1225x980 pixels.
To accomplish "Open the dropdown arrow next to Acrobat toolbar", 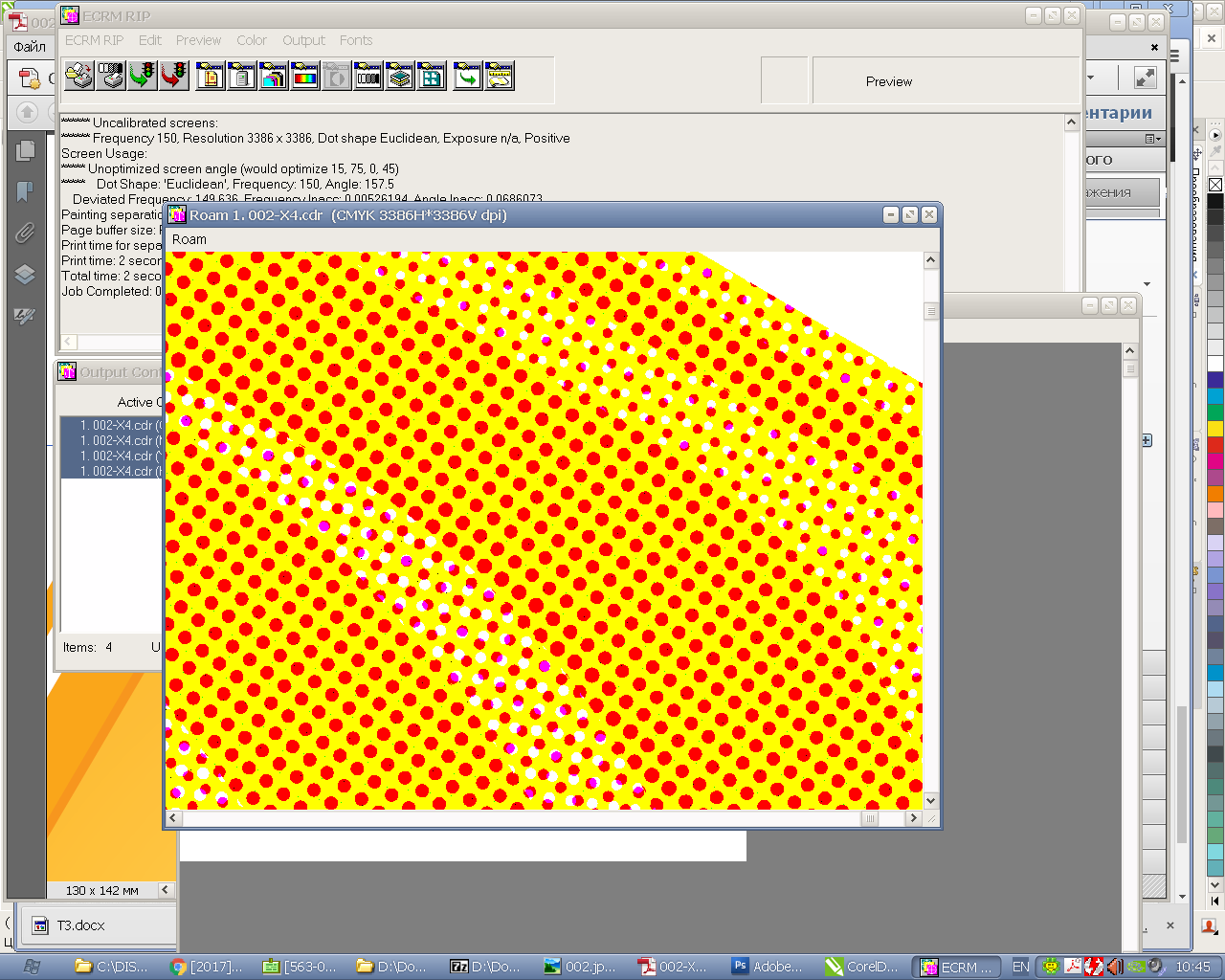I will pyautogui.click(x=1091, y=78).
